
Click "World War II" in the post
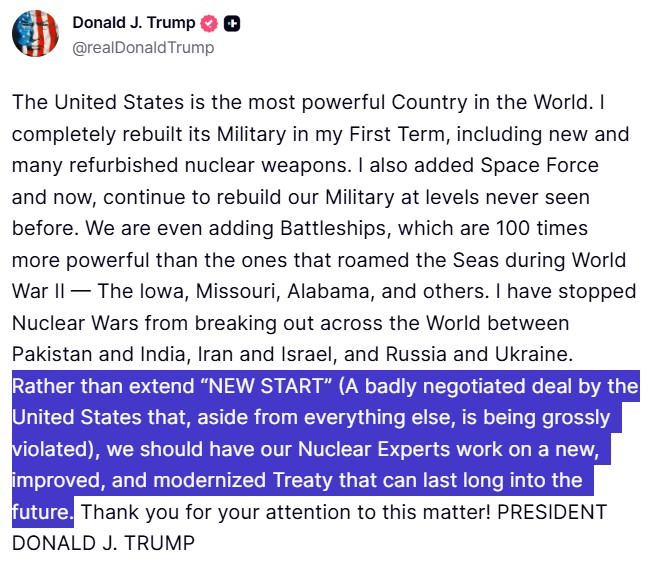[590, 260]
